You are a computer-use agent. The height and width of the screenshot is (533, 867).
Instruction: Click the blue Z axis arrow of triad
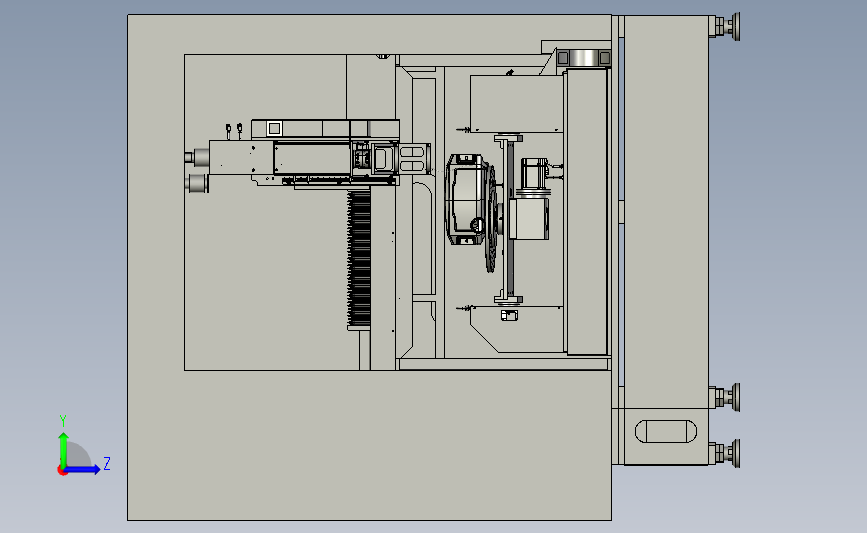[x=82, y=469]
